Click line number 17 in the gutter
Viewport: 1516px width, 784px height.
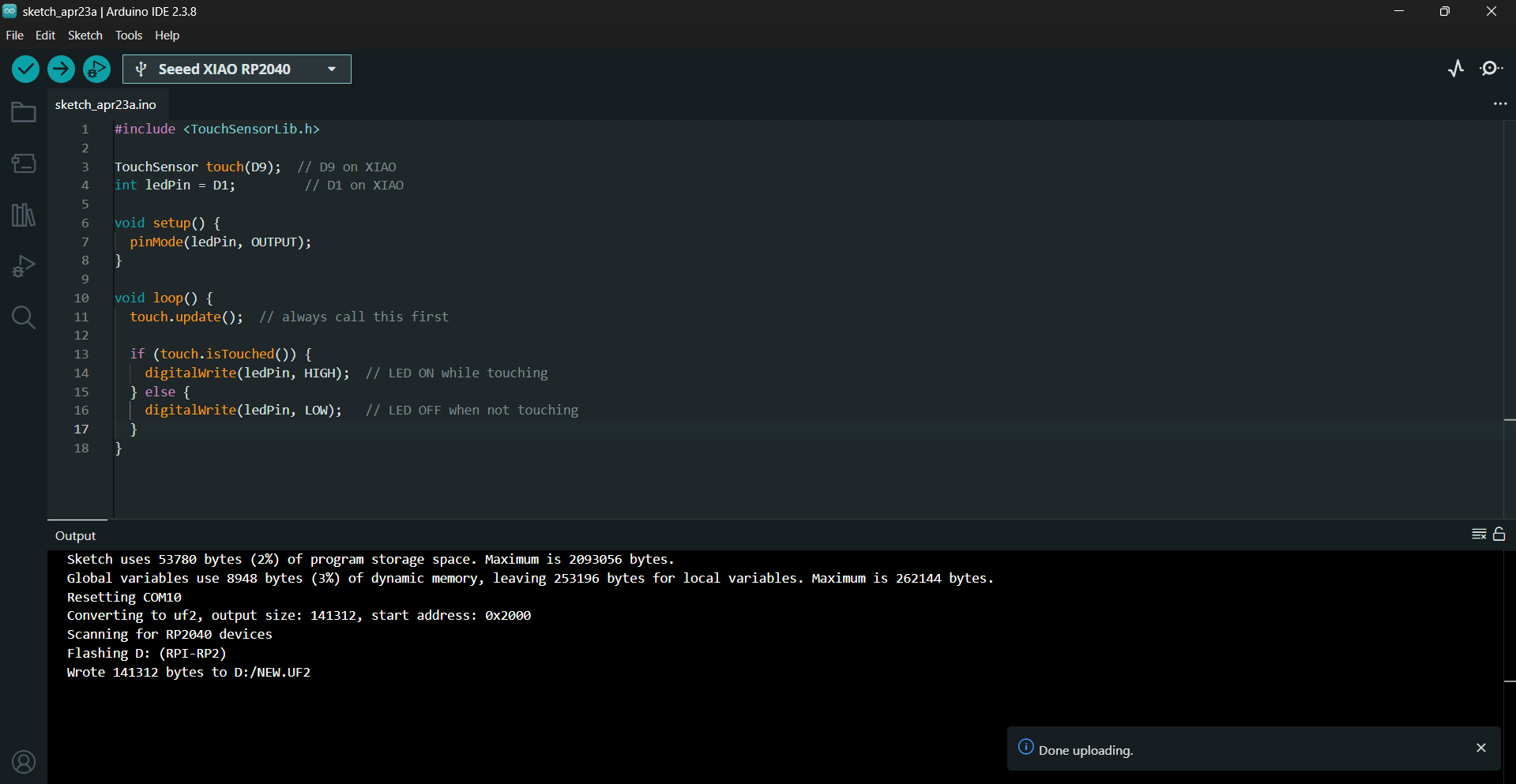(x=81, y=430)
